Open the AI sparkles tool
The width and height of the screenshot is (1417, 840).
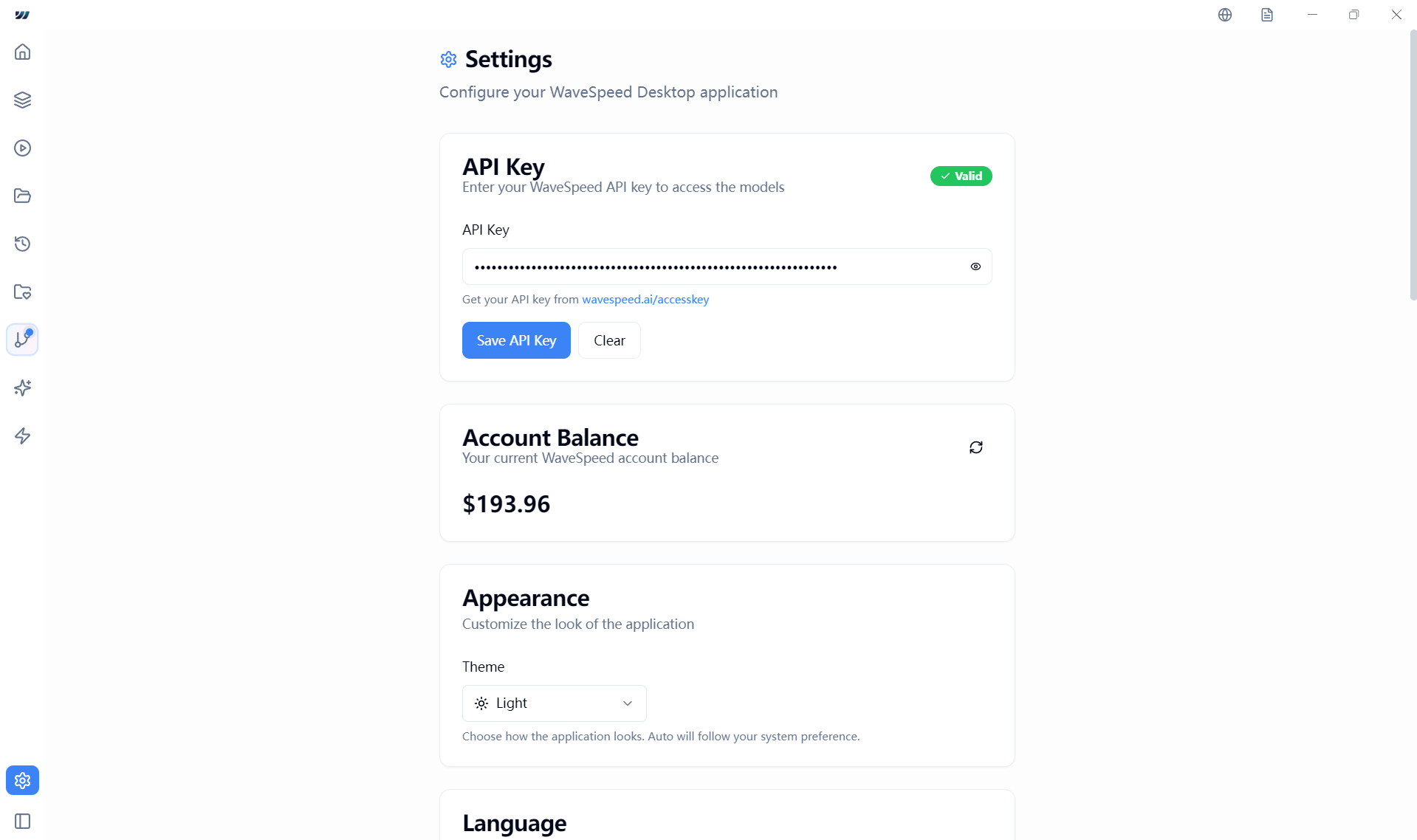point(22,388)
